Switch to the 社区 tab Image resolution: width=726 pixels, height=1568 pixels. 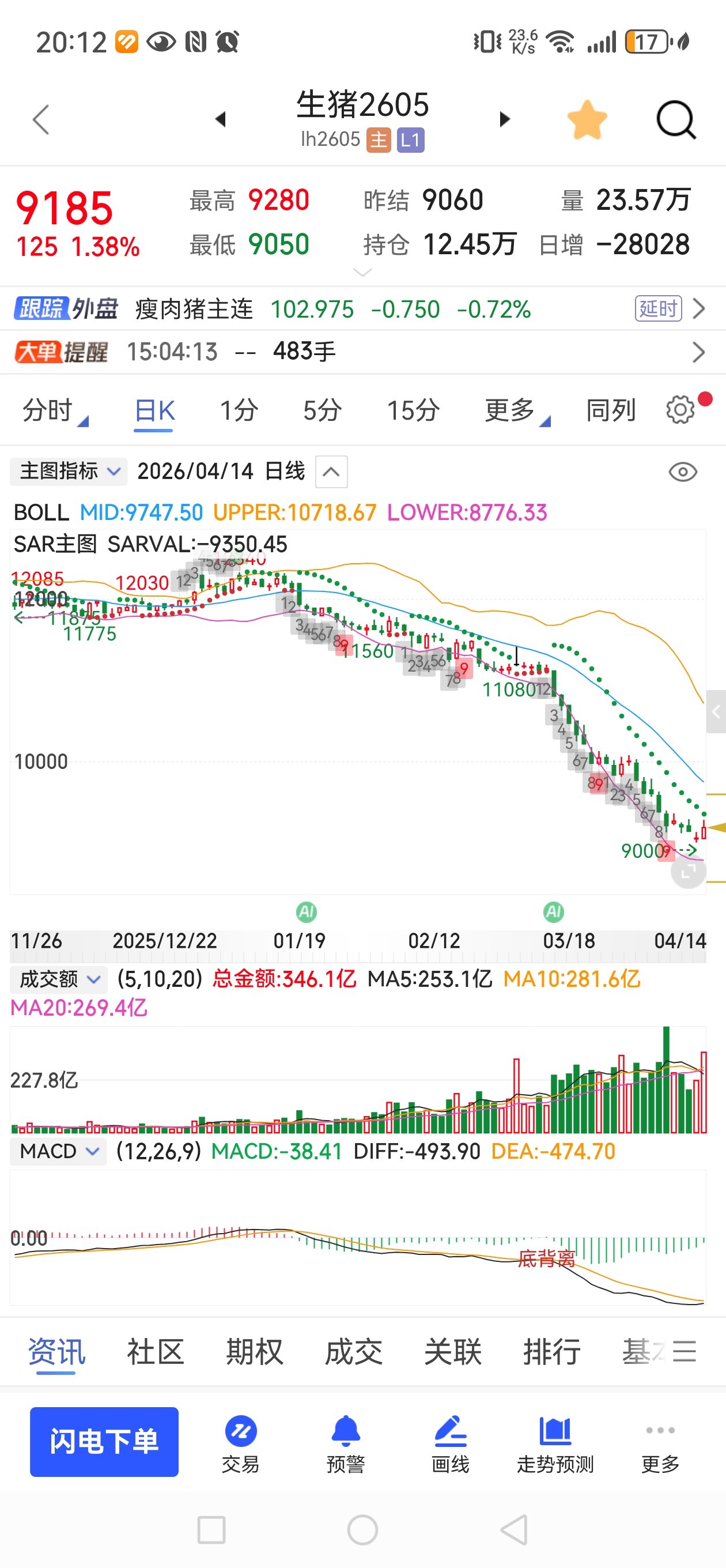pyautogui.click(x=155, y=1352)
